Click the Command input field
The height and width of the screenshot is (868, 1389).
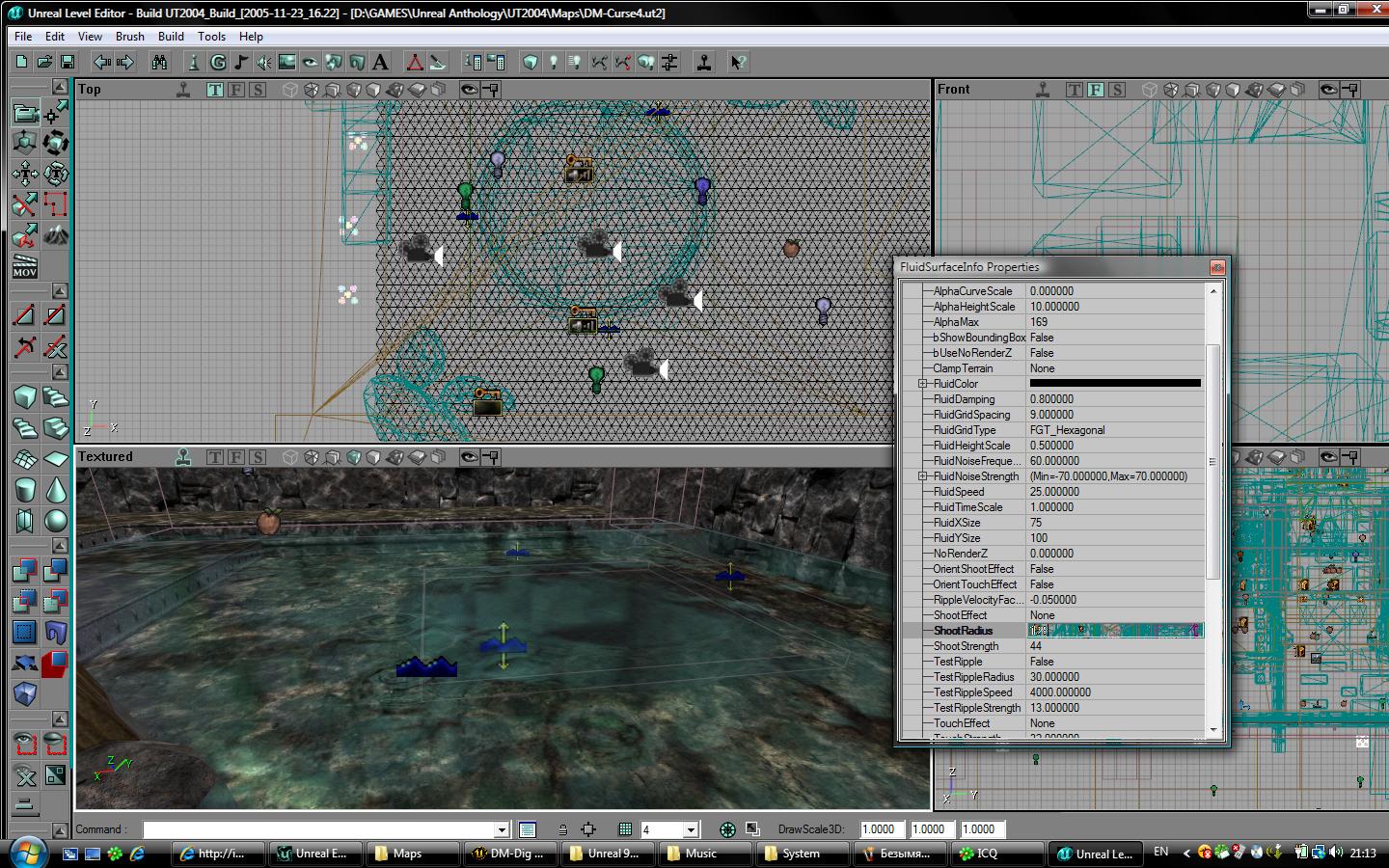318,830
